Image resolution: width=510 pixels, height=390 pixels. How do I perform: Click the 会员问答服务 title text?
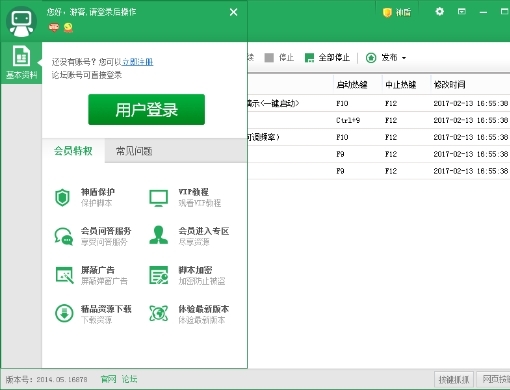106,231
